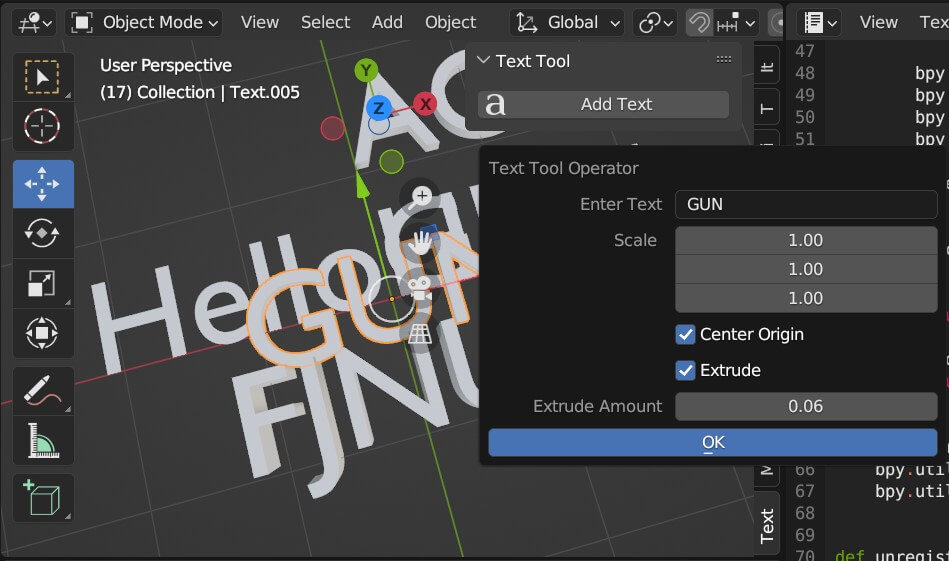
Task: Select the Select Box tool
Action: [42, 77]
